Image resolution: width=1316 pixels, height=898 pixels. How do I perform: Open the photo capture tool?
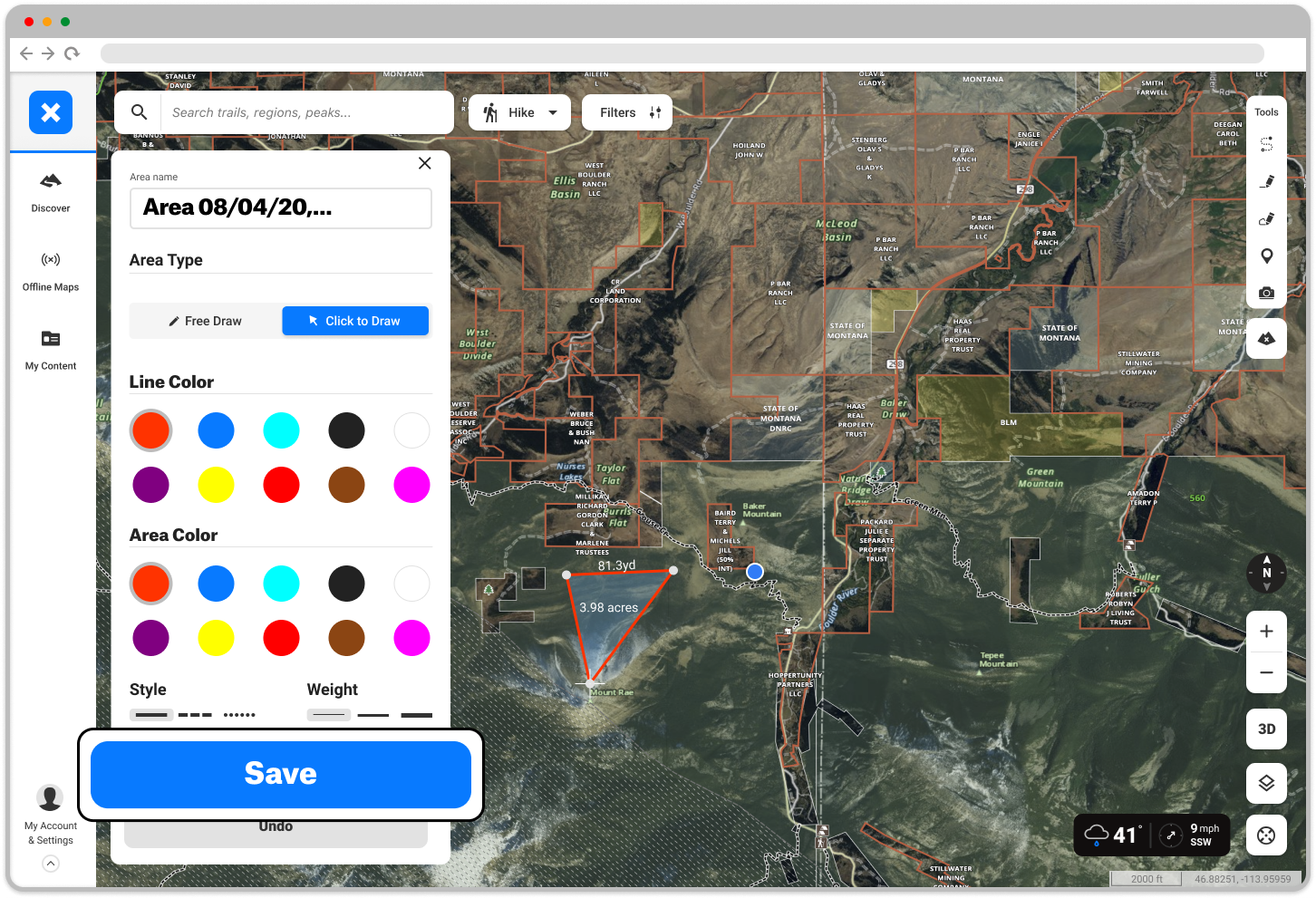[x=1267, y=292]
